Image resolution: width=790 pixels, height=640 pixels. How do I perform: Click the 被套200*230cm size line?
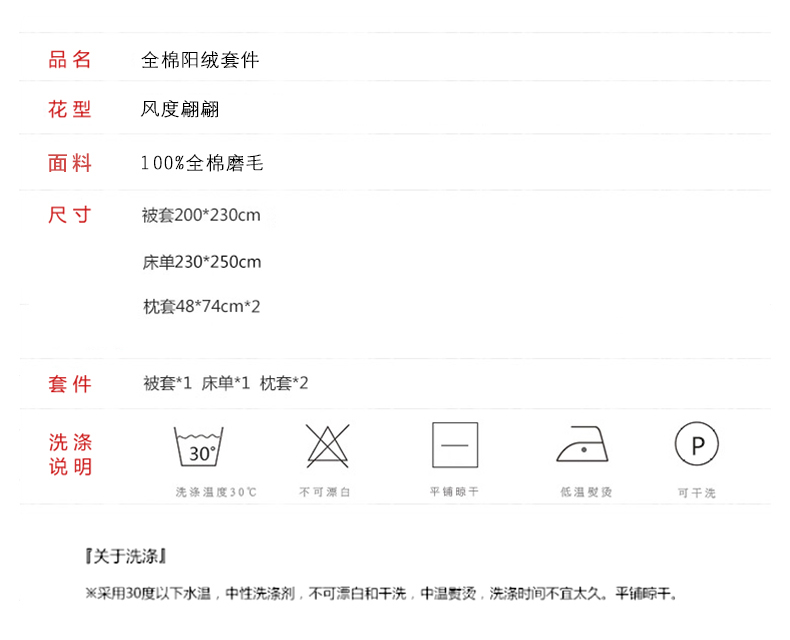click(201, 215)
